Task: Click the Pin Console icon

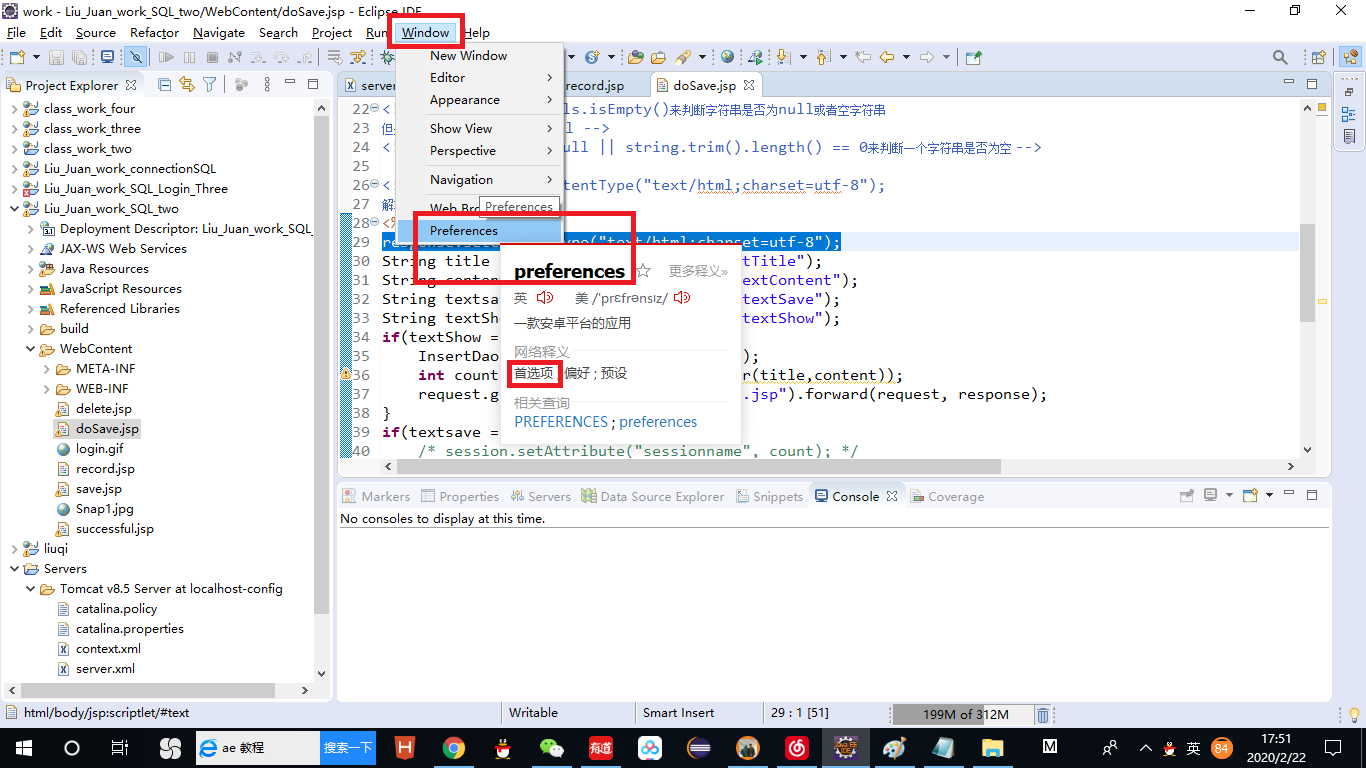Action: (x=1187, y=495)
